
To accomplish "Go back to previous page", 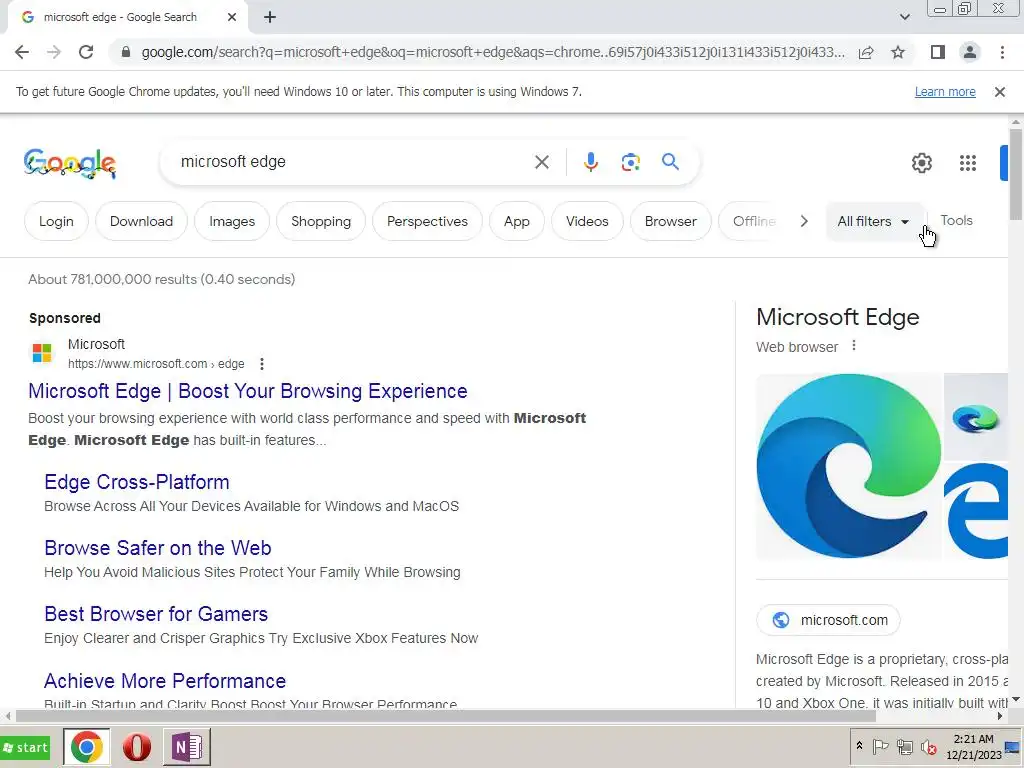I will (x=22, y=52).
